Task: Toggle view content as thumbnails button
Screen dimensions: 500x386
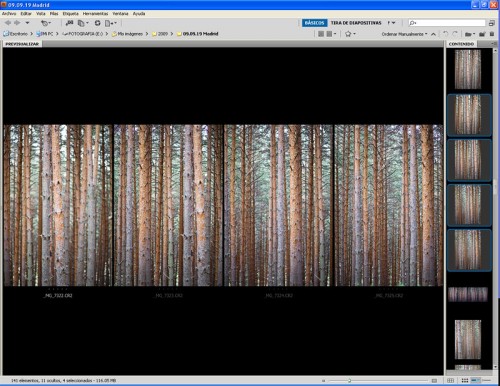Action: pyautogui.click(x=465, y=380)
